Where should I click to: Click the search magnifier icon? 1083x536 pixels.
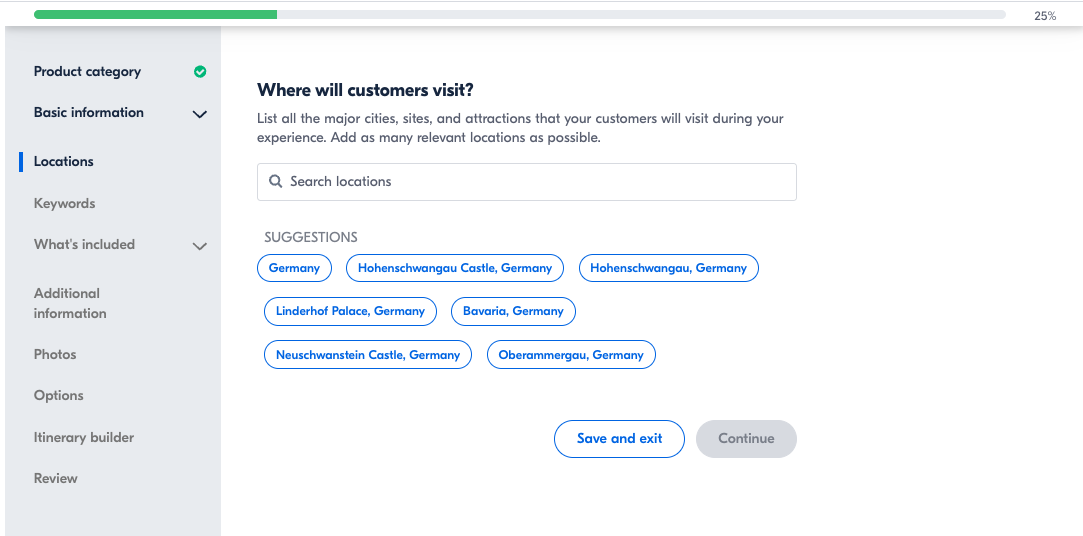pos(276,182)
